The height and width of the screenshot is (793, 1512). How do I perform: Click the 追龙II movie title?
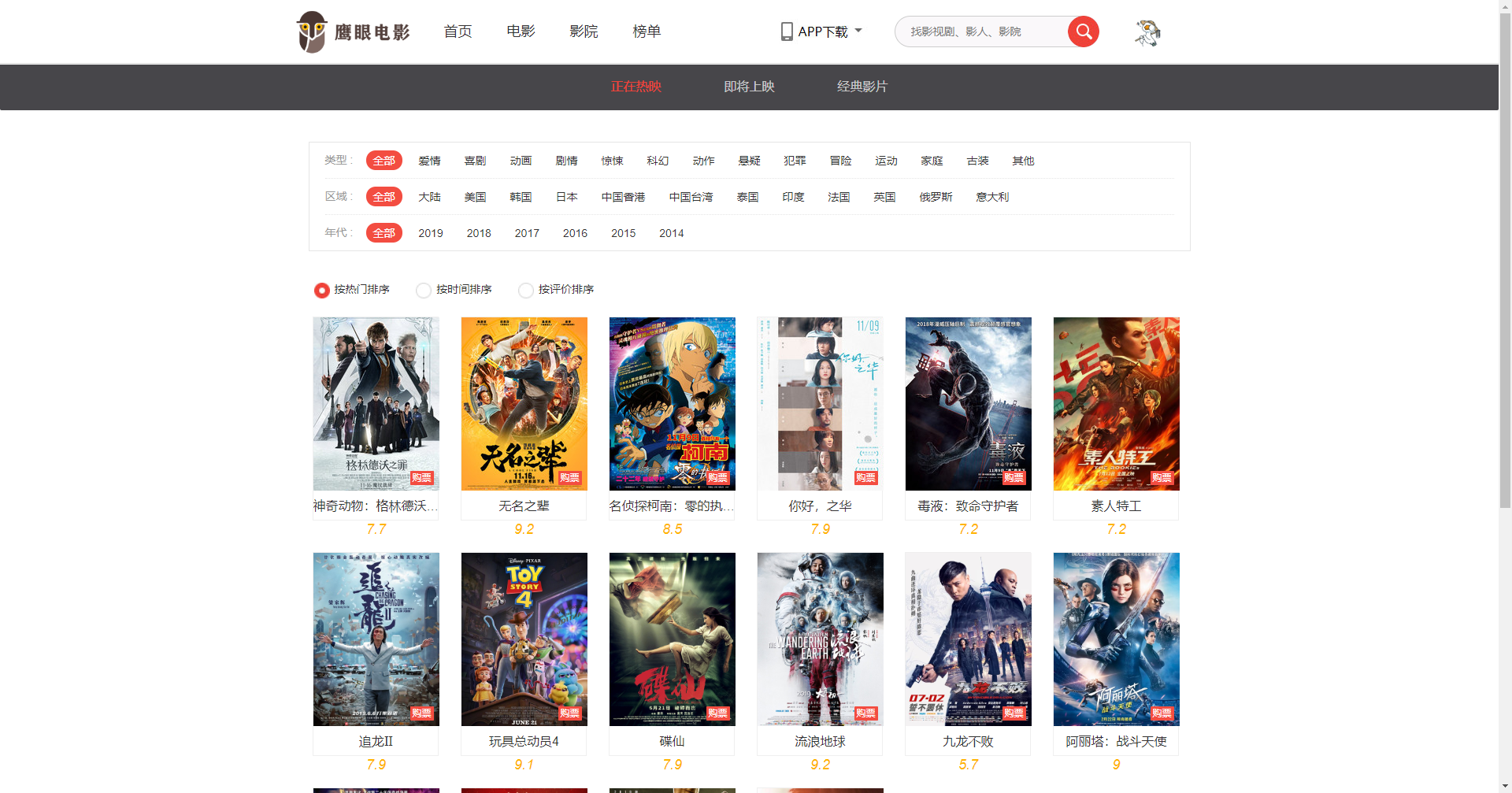376,742
